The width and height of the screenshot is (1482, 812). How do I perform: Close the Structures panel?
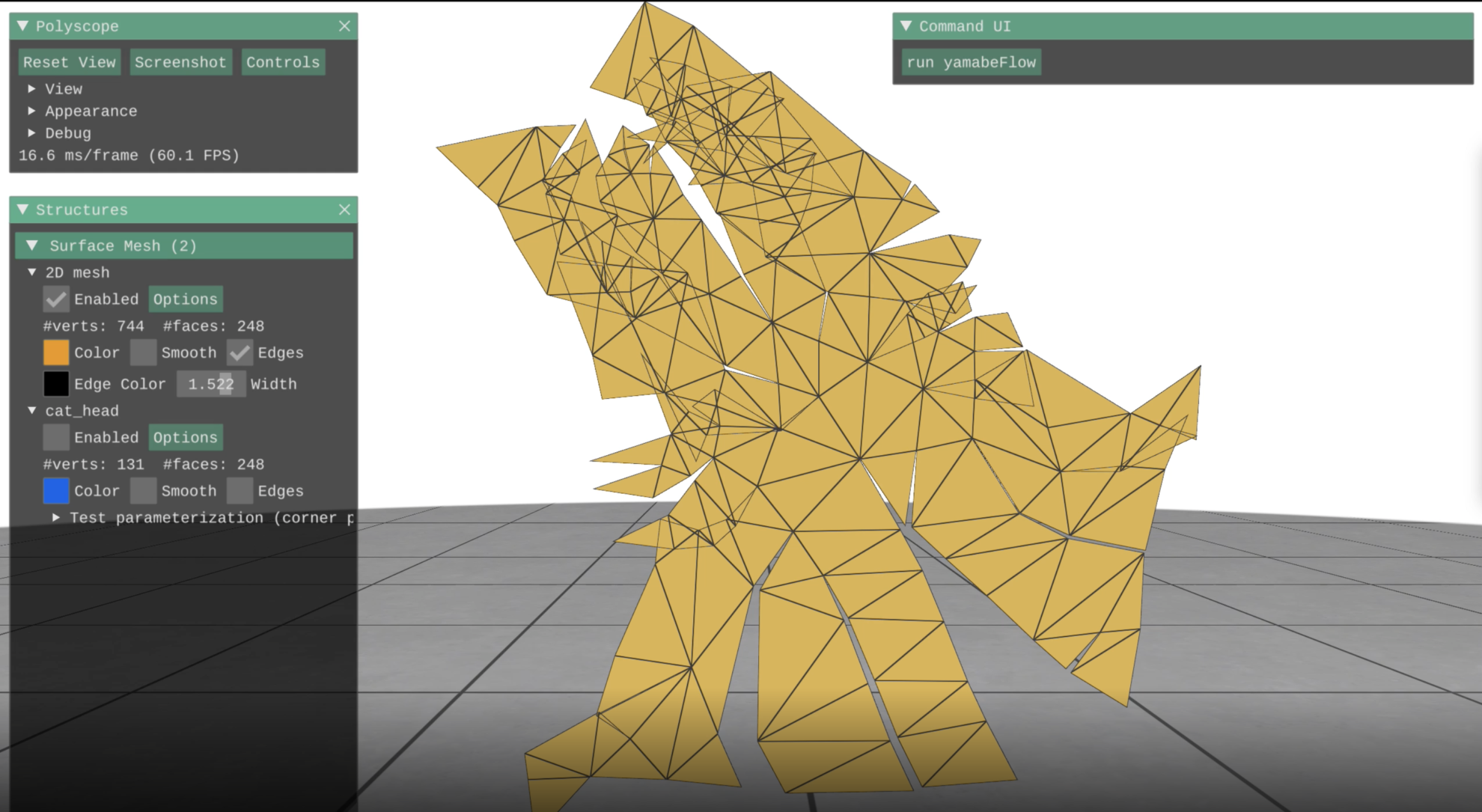[344, 210]
